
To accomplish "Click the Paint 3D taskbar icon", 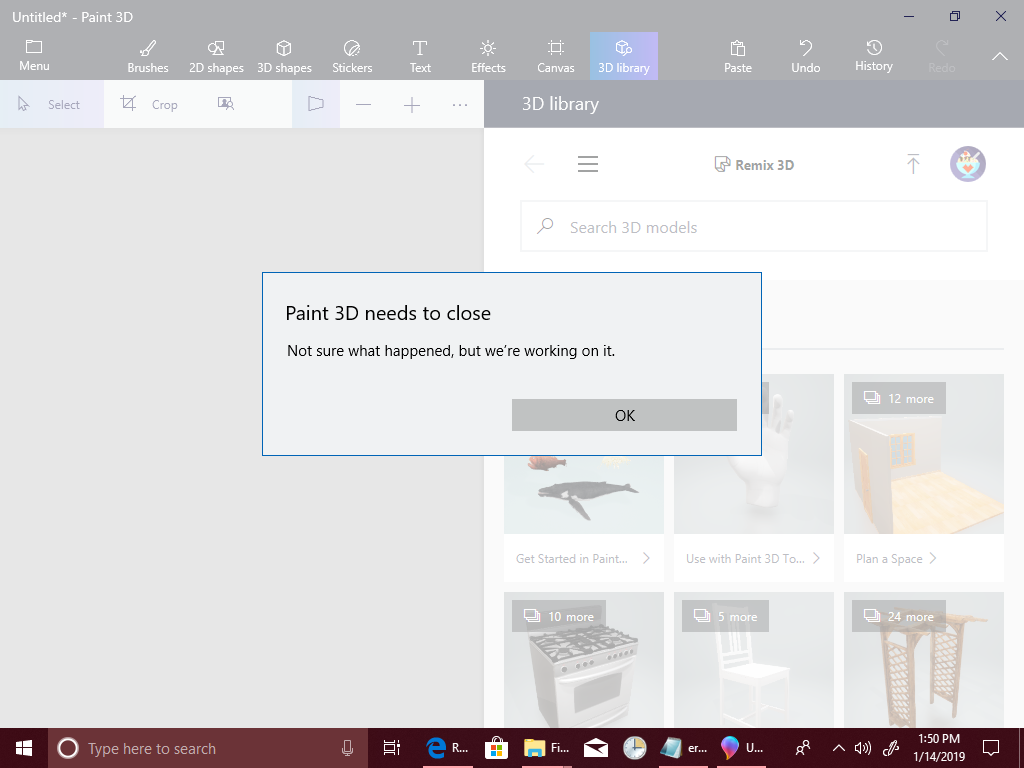I will [x=742, y=748].
